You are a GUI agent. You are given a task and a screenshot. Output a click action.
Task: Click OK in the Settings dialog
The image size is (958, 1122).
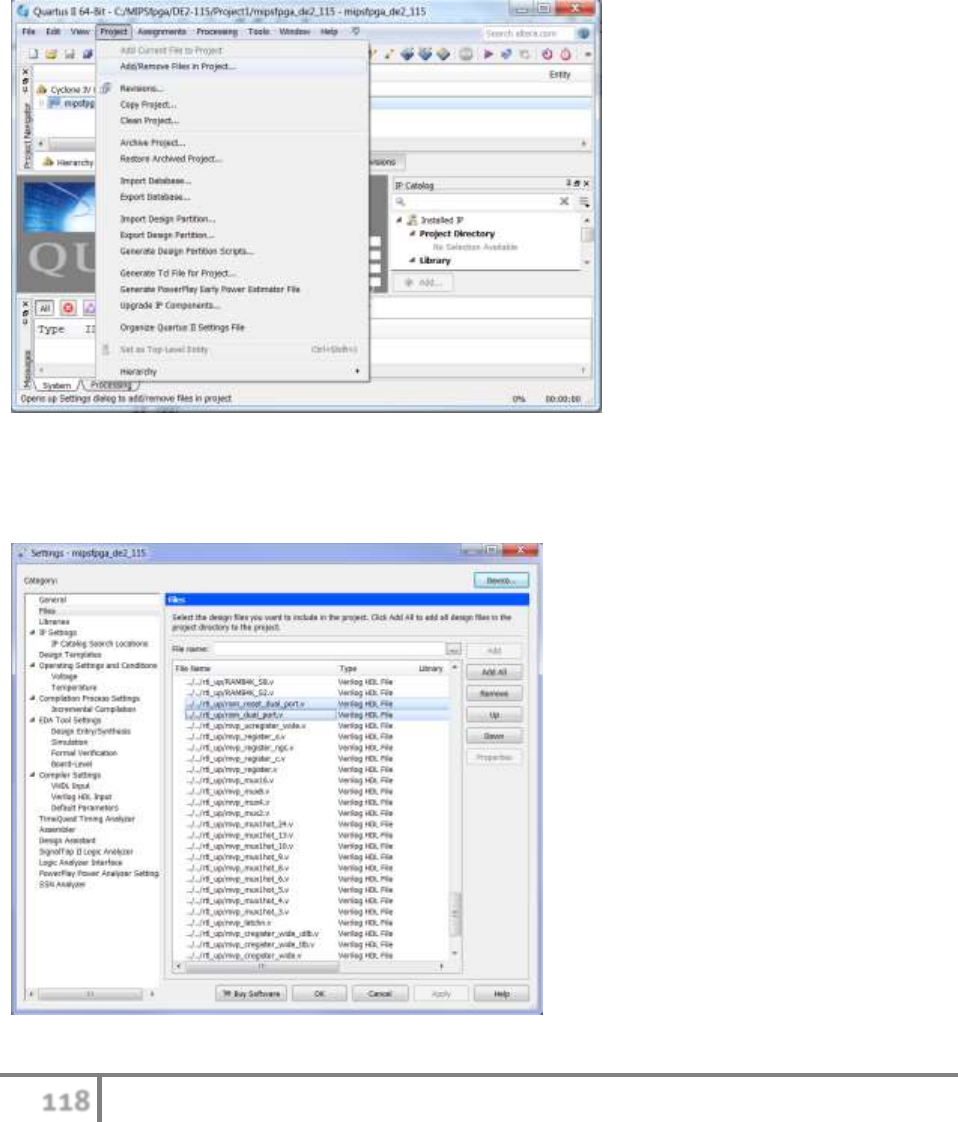click(319, 994)
